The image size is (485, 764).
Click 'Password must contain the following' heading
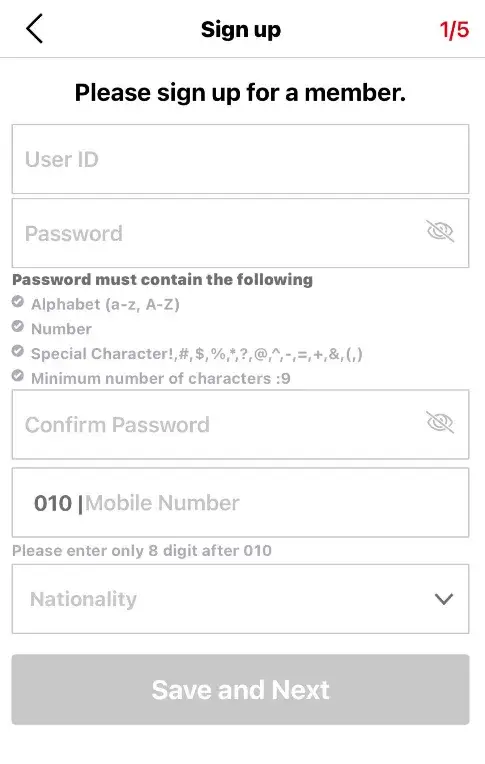(162, 280)
